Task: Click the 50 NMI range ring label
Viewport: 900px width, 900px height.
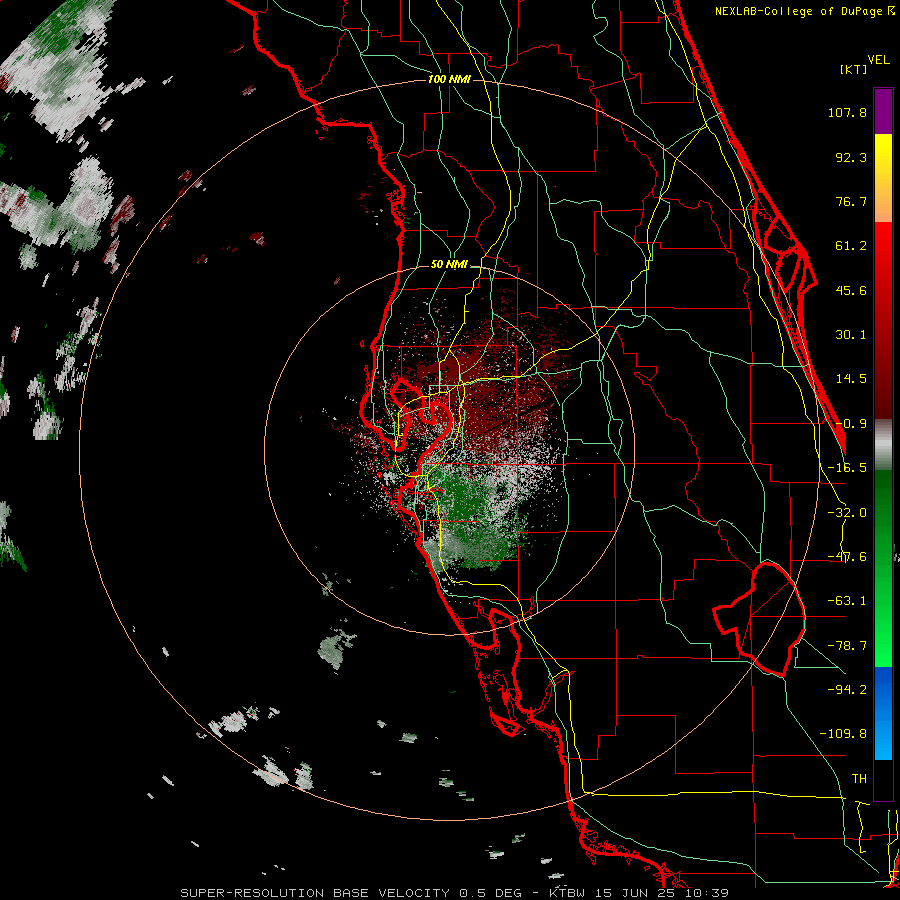Action: pyautogui.click(x=449, y=265)
